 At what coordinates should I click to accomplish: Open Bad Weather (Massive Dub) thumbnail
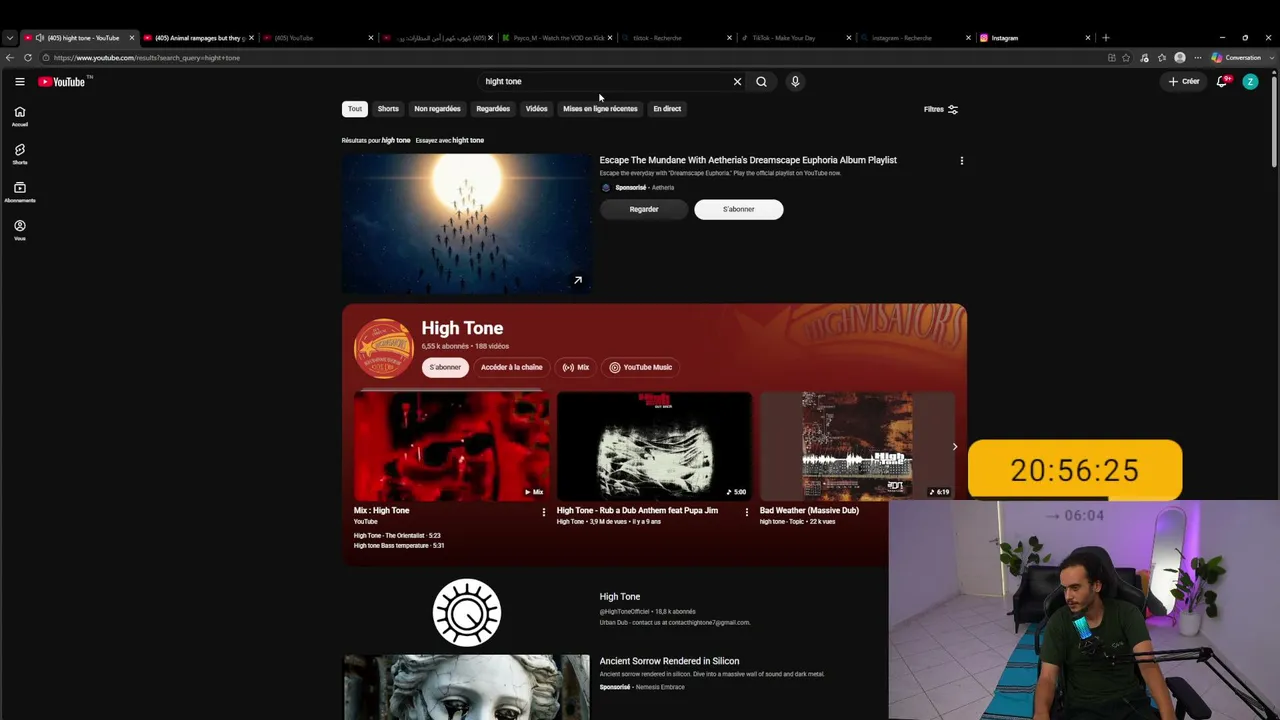pyautogui.click(x=857, y=446)
